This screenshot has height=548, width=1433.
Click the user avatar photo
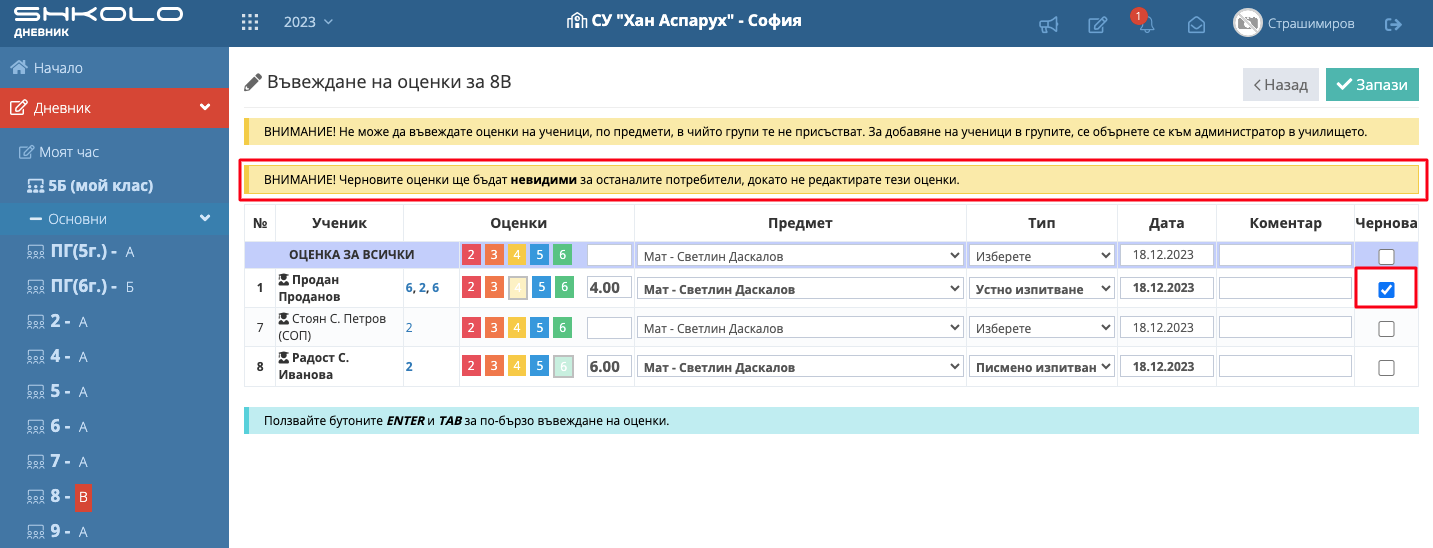(1247, 23)
